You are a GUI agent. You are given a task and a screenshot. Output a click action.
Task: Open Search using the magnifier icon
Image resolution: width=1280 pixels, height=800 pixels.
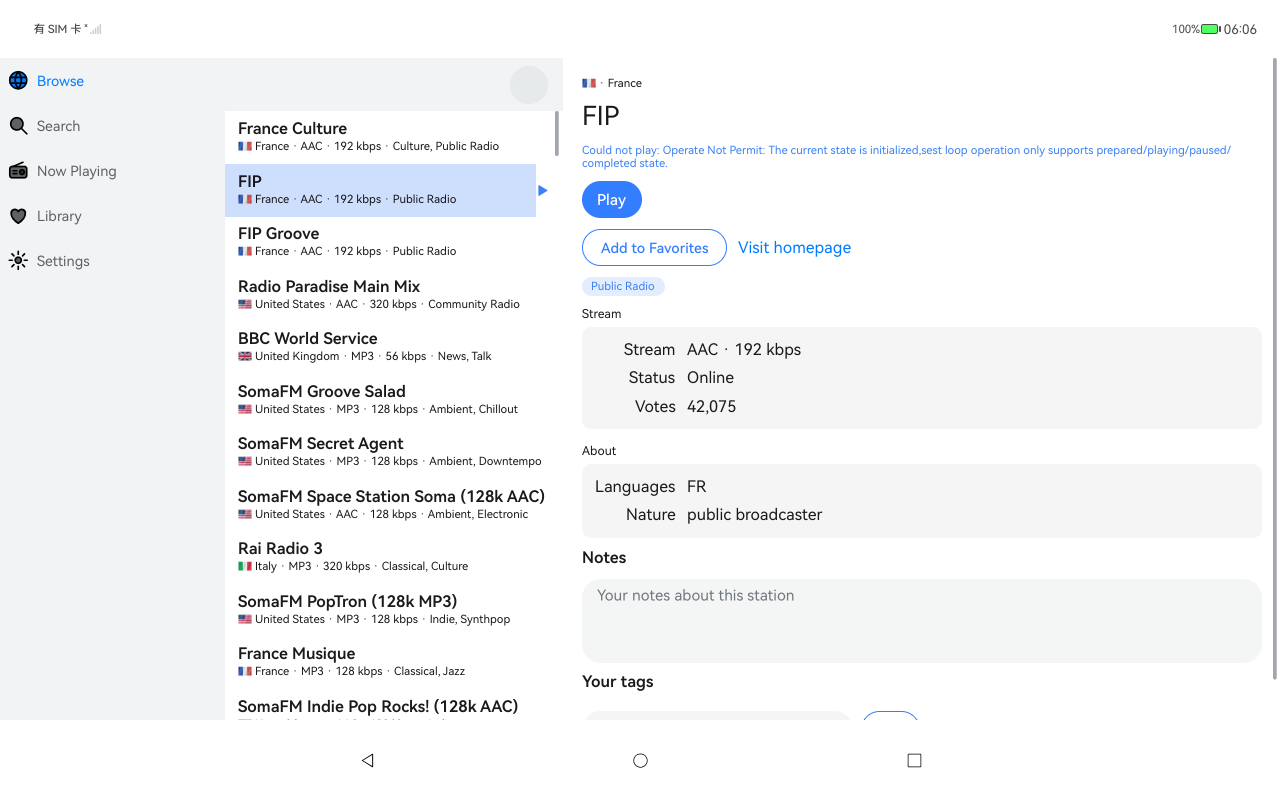coord(18,126)
